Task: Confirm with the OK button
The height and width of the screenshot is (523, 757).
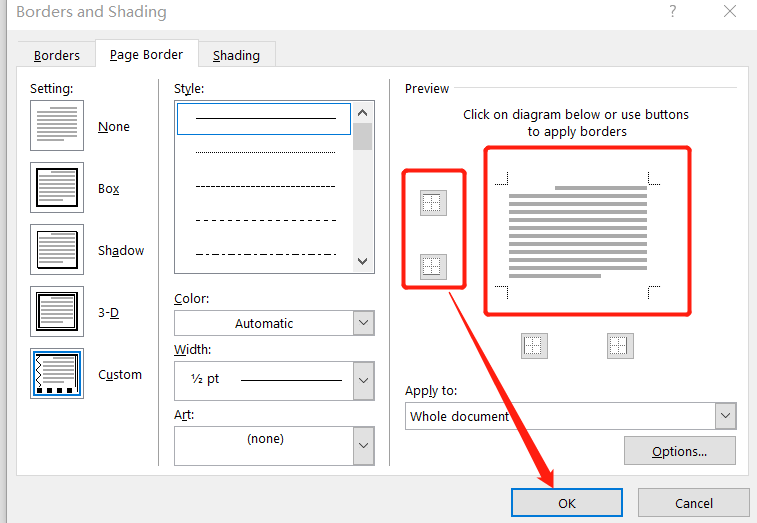Action: tap(567, 503)
